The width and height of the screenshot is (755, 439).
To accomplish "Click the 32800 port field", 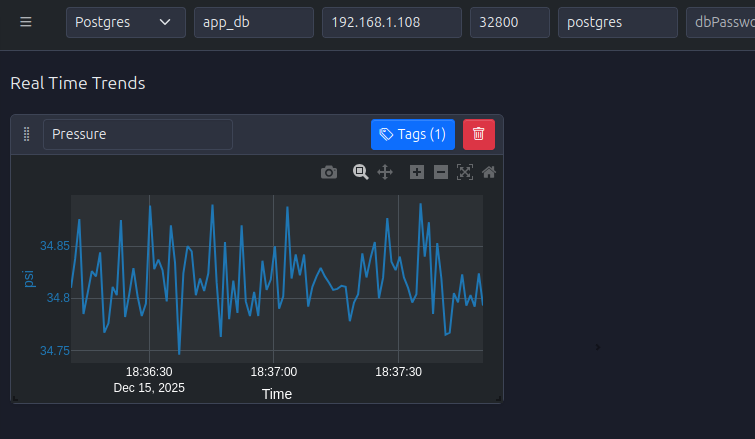I will (509, 22).
